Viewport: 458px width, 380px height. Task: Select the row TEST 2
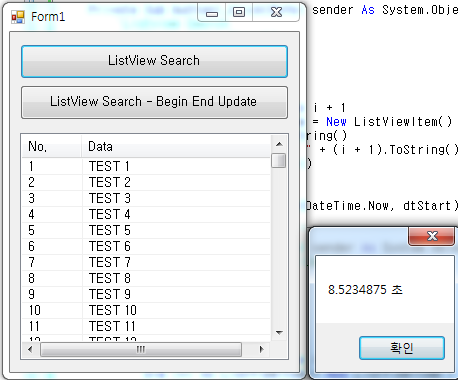pos(146,182)
